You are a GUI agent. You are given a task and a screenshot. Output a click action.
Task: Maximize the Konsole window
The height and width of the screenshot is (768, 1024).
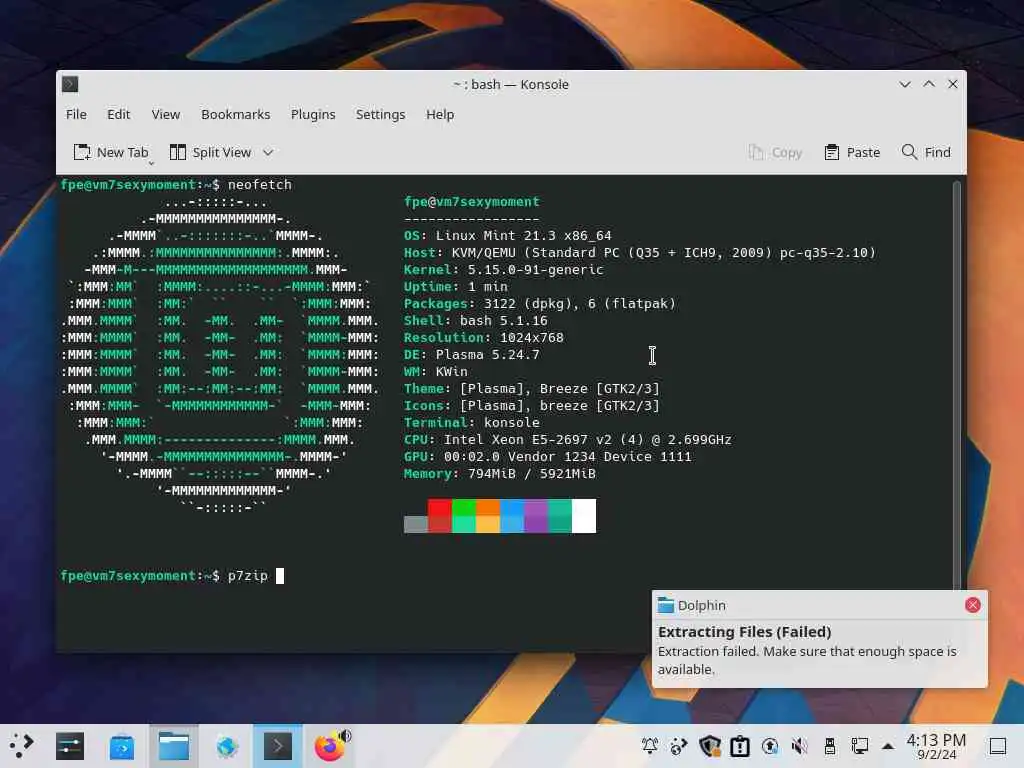point(929,84)
